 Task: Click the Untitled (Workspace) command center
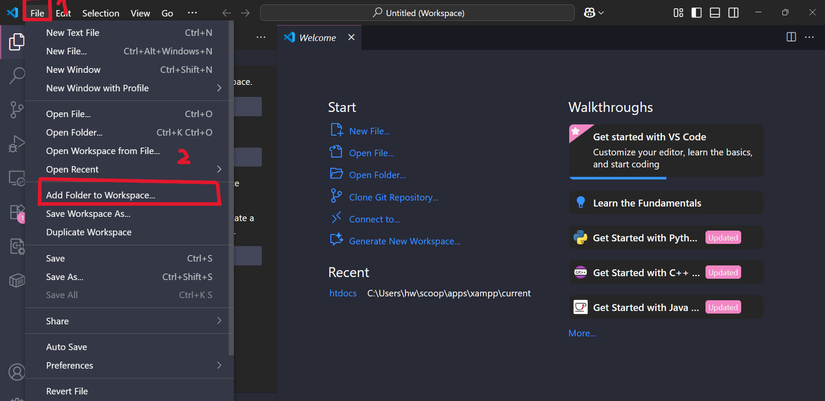(417, 13)
